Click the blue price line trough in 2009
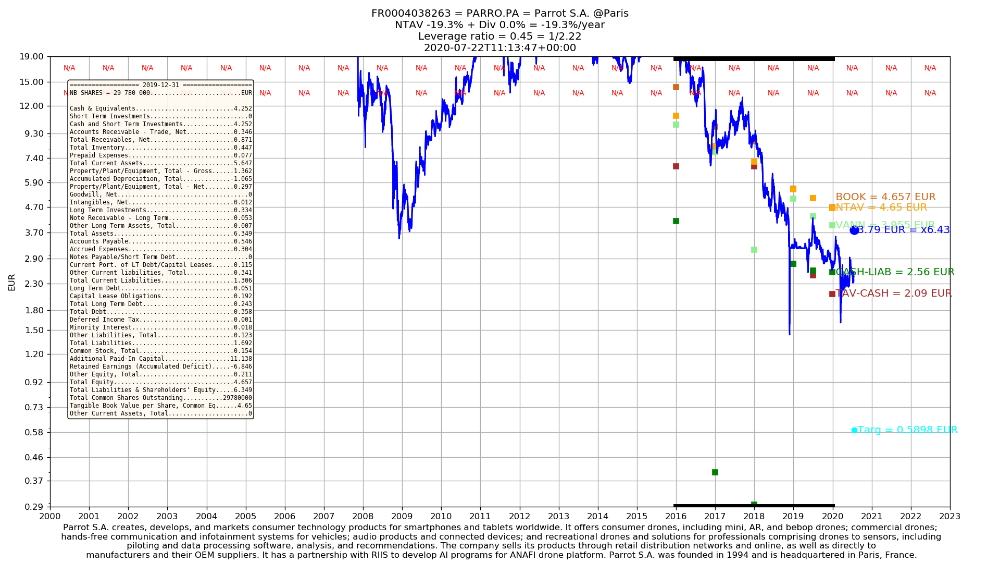Screen dimensions: 1000x563 (399, 236)
